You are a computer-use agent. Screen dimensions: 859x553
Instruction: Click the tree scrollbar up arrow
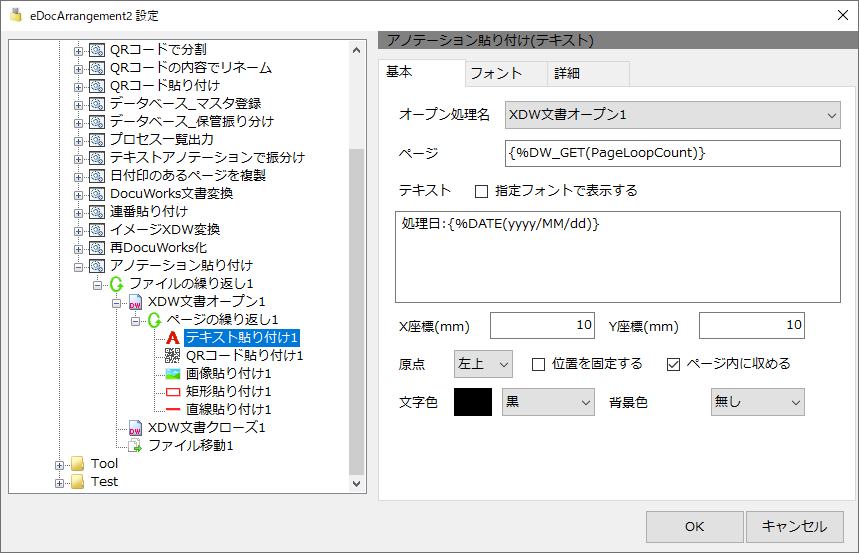(357, 50)
